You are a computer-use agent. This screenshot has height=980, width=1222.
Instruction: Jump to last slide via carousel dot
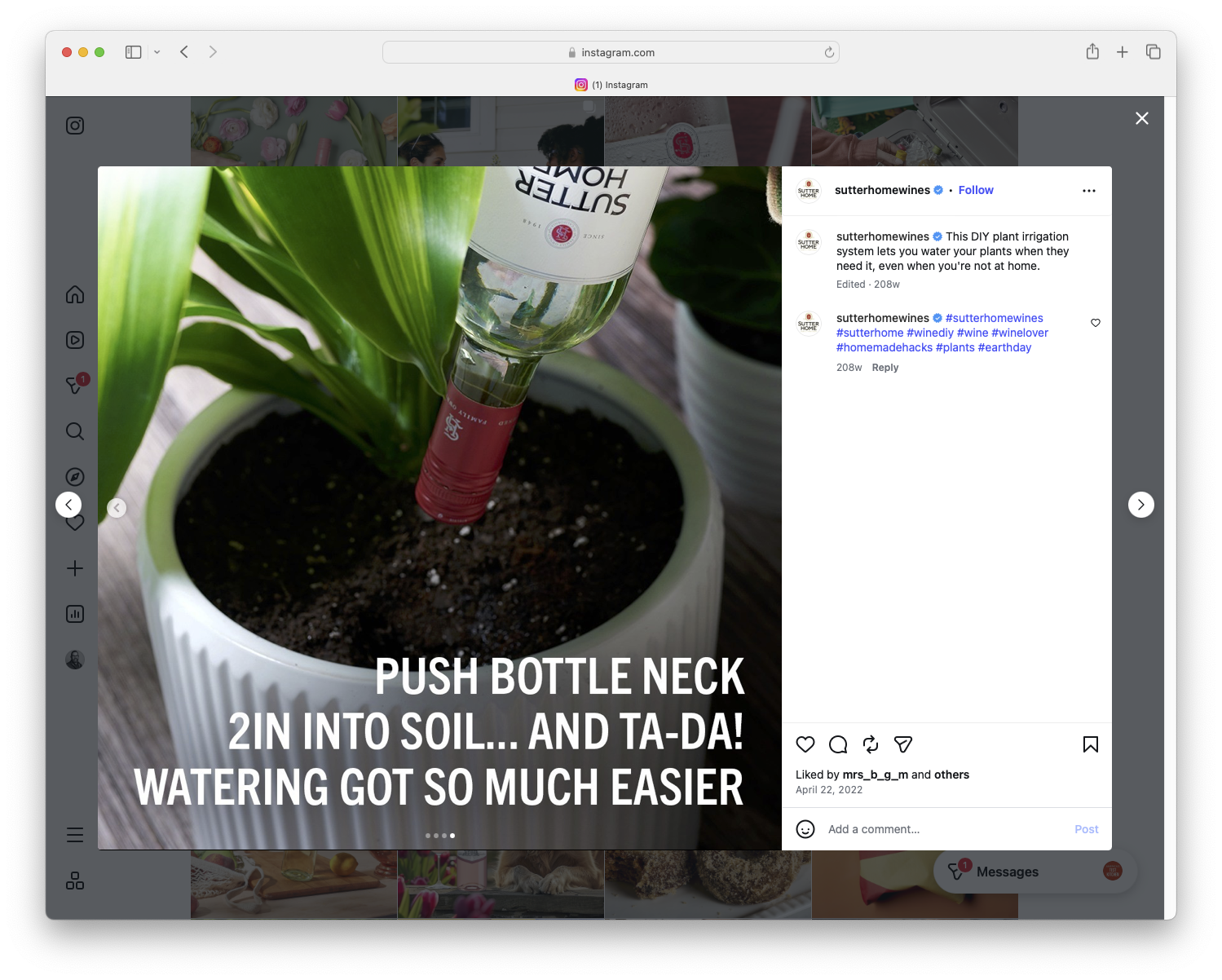point(452,836)
